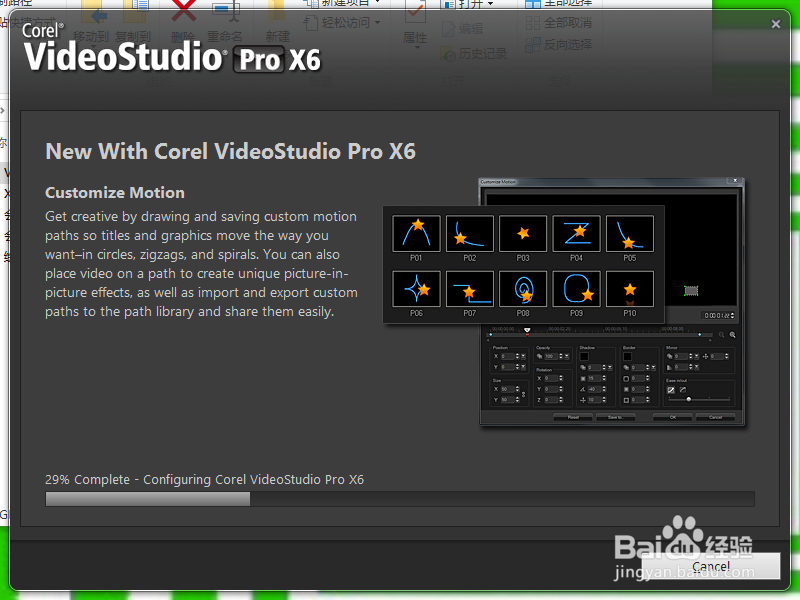
Task: Click the P06 four-point star path thumbnail
Action: 416,289
